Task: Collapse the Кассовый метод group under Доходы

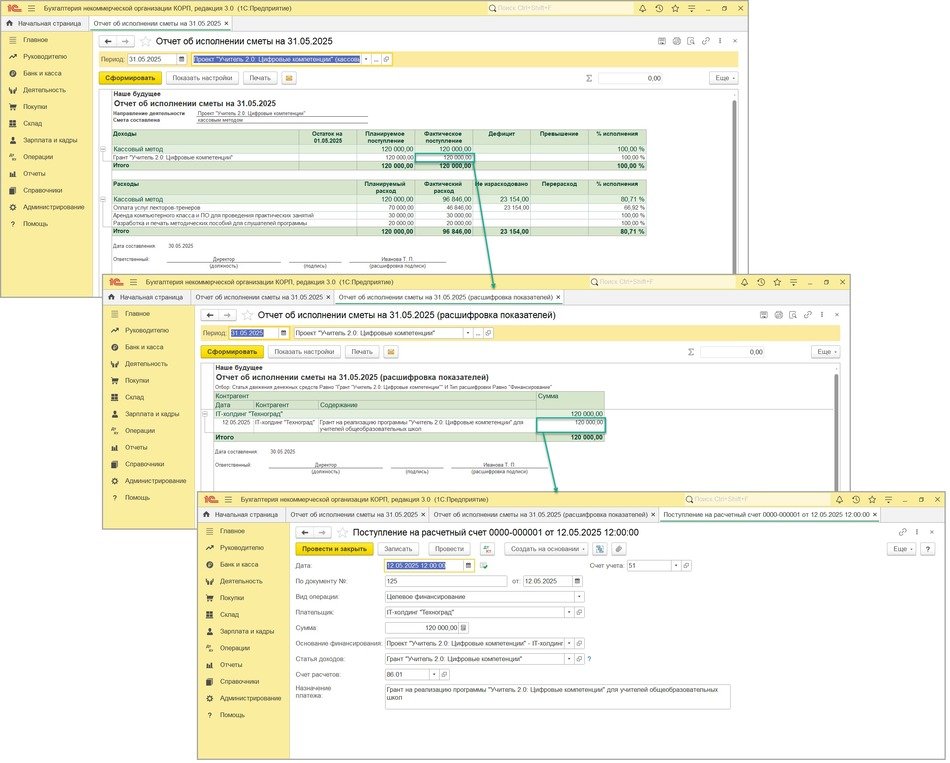Action: (104, 150)
